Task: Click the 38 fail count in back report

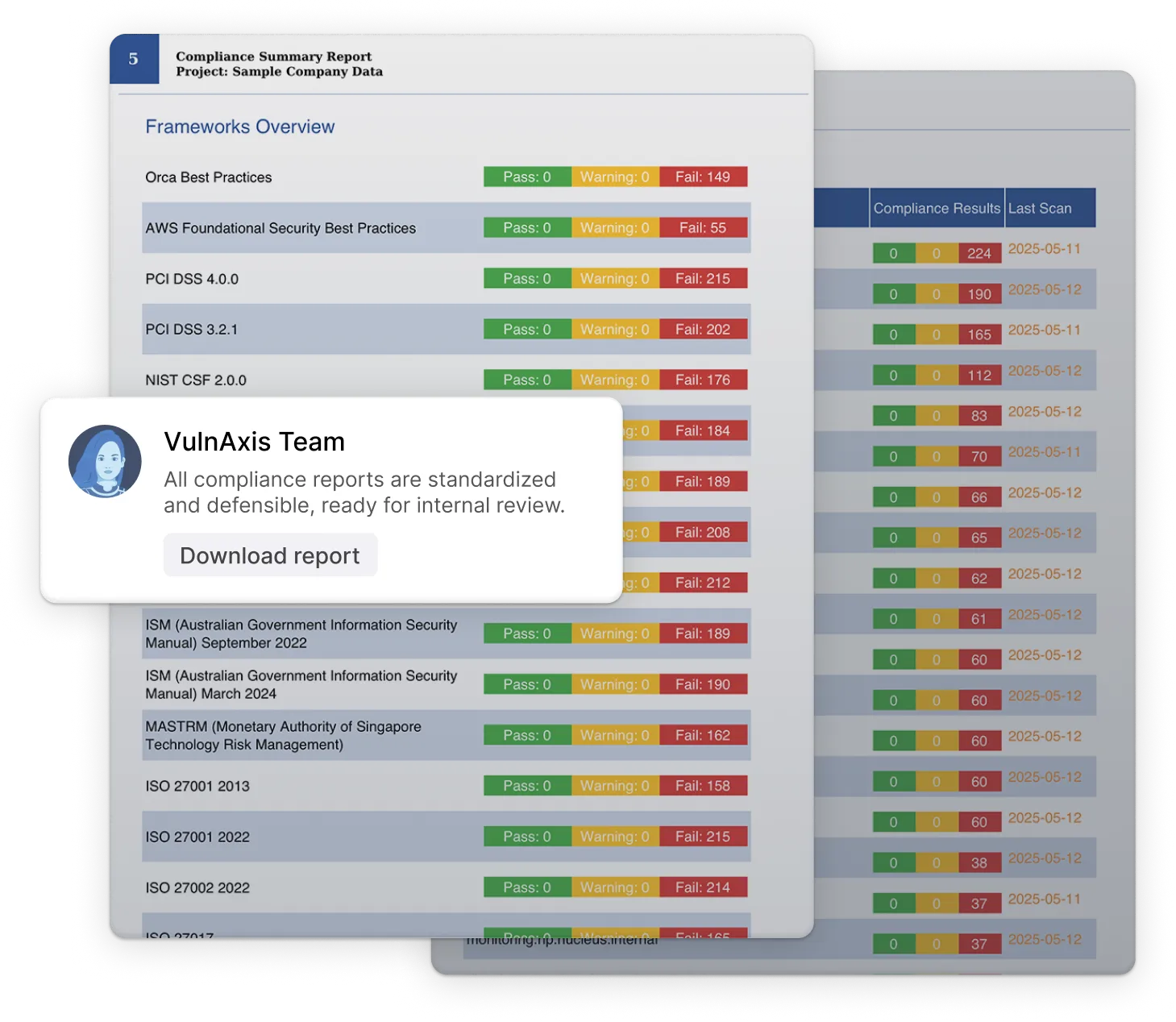Action: point(979,862)
